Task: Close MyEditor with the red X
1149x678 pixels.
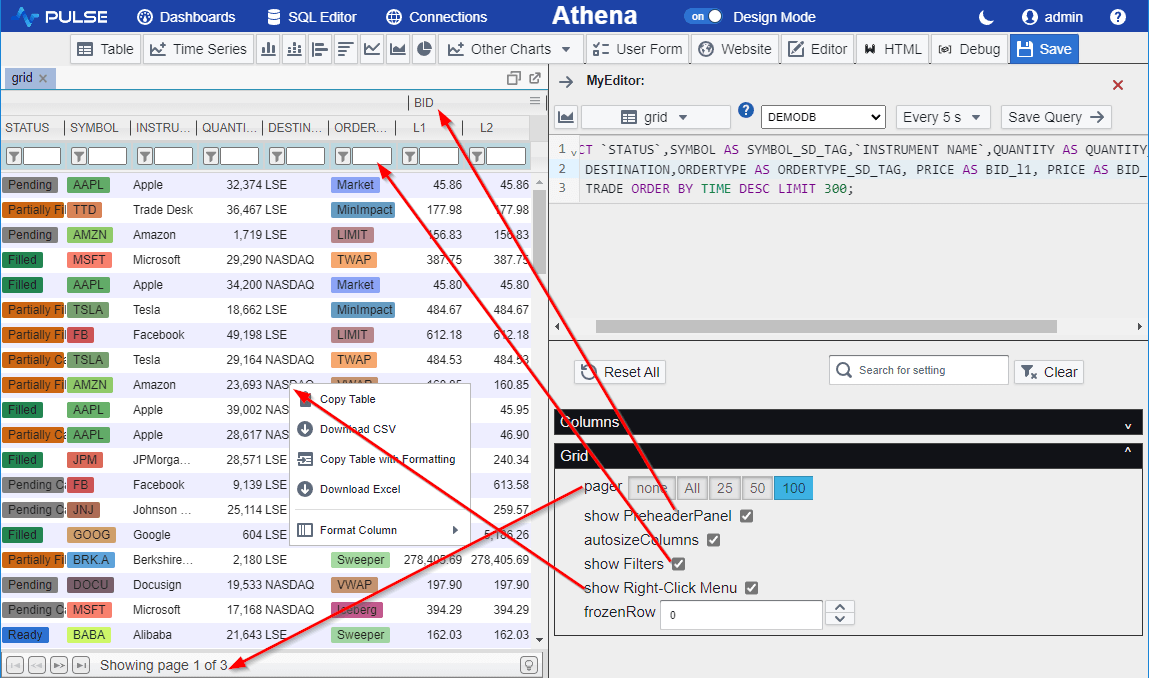Action: pos(1117,85)
